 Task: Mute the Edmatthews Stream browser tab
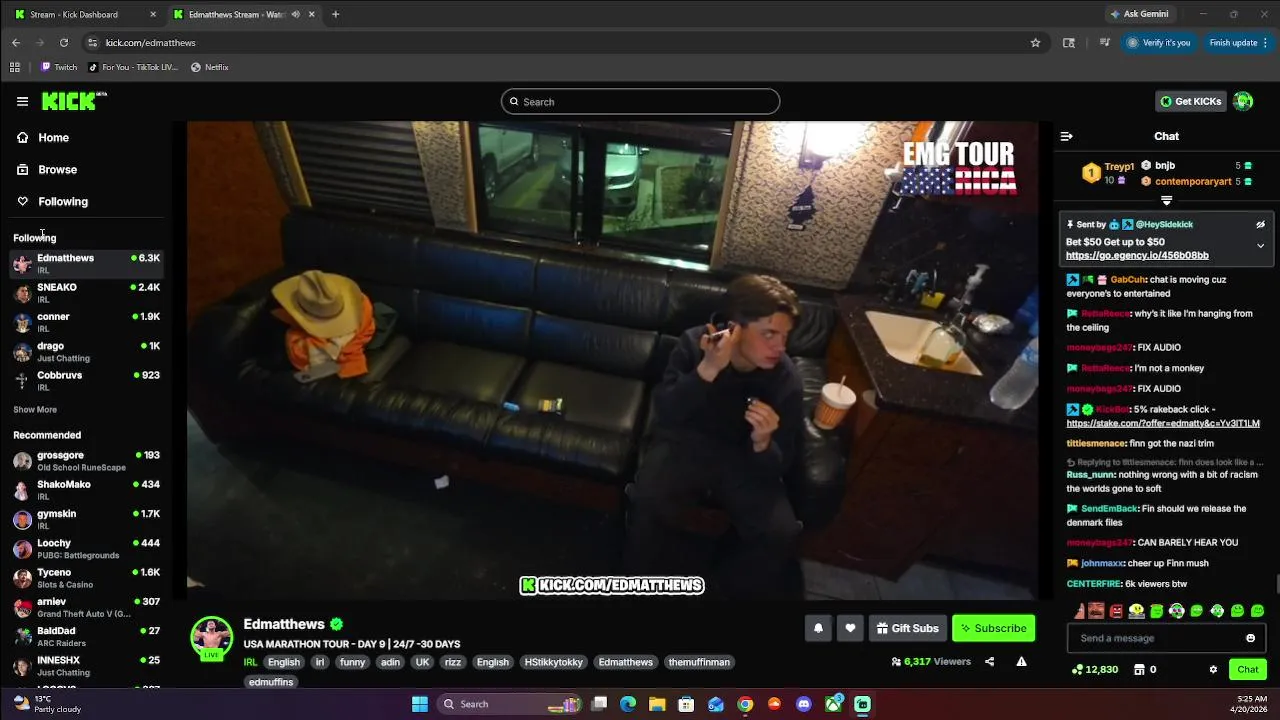296,14
